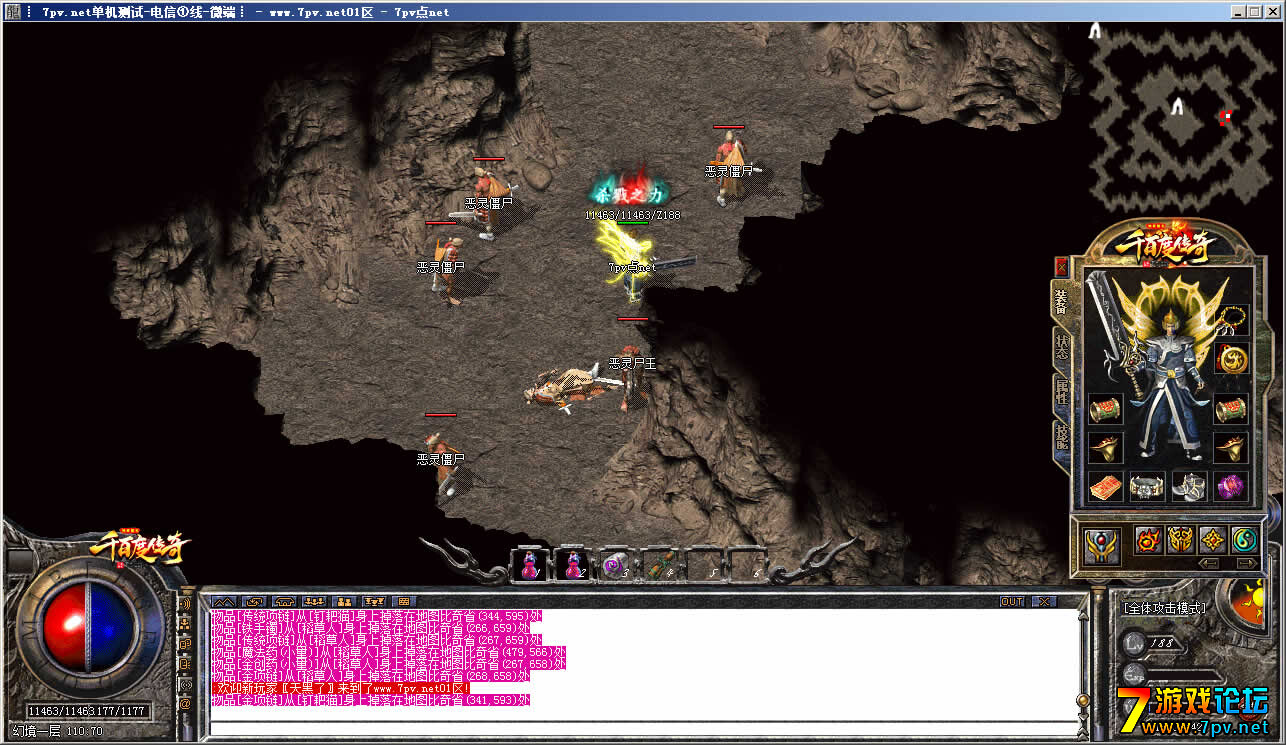
Task: Click the winged emblem icon below equipment
Action: coord(1102,546)
